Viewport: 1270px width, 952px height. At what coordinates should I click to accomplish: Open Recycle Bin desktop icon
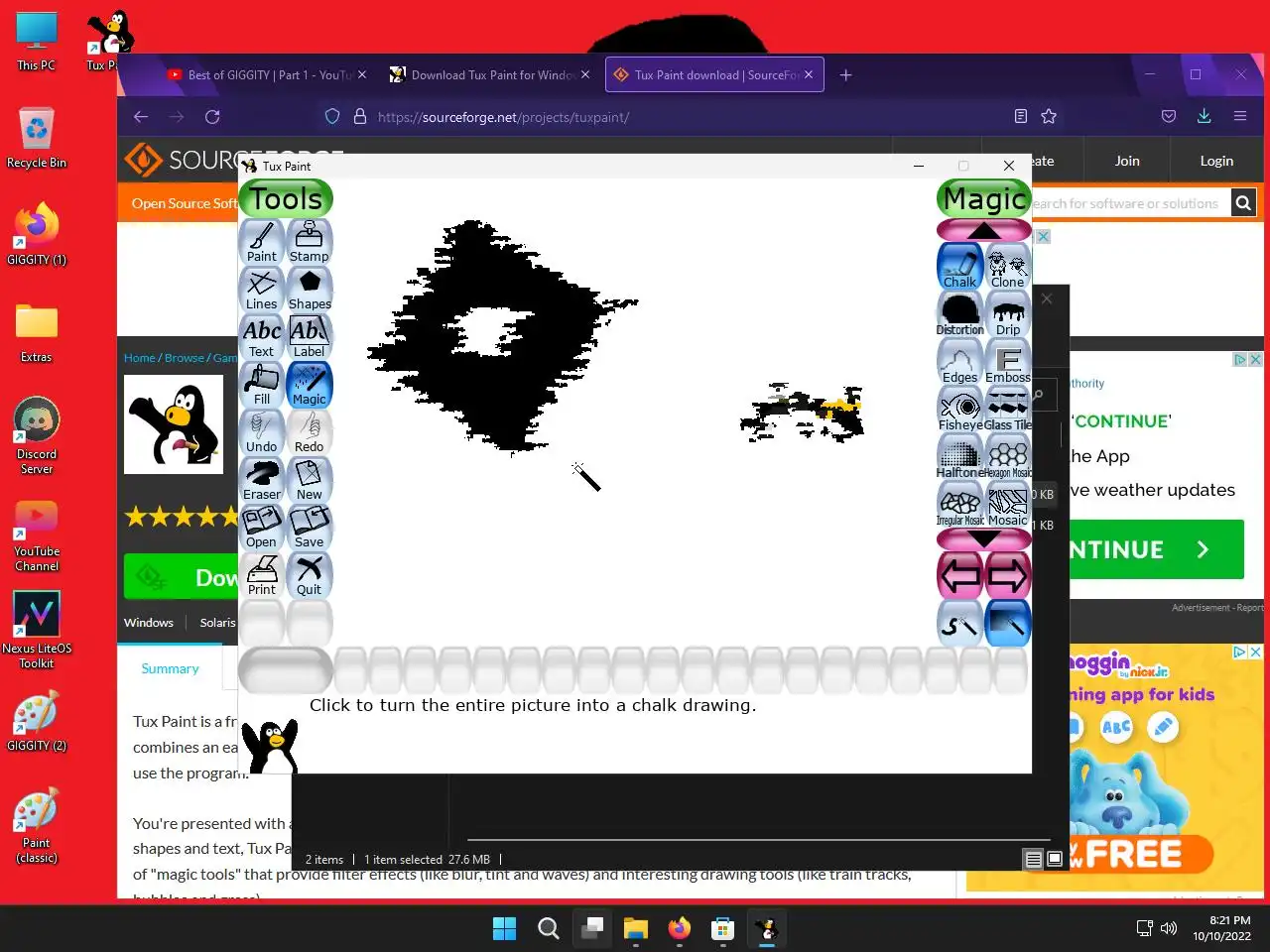37,138
